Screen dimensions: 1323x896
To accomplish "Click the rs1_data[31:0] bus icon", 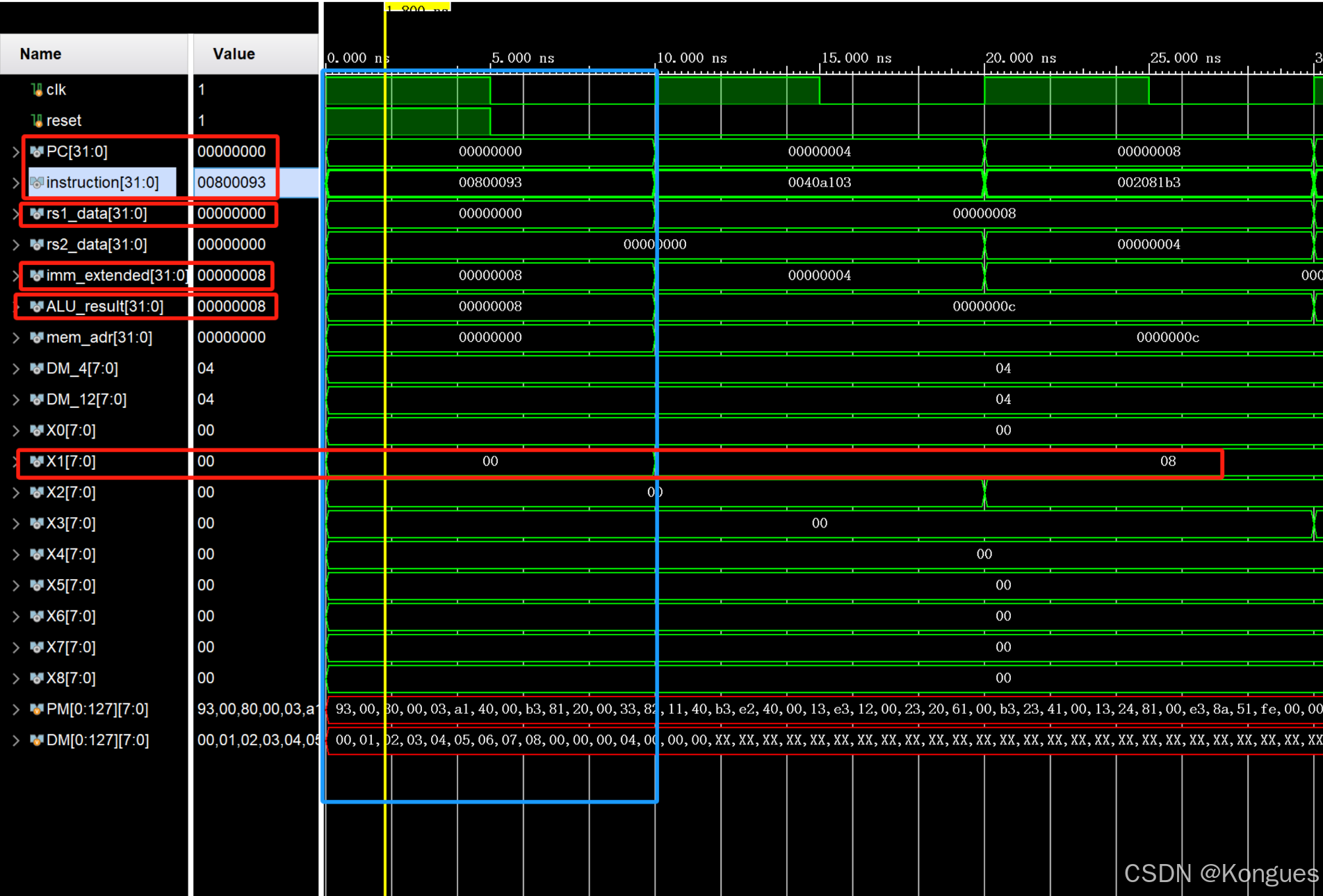I will point(37,213).
